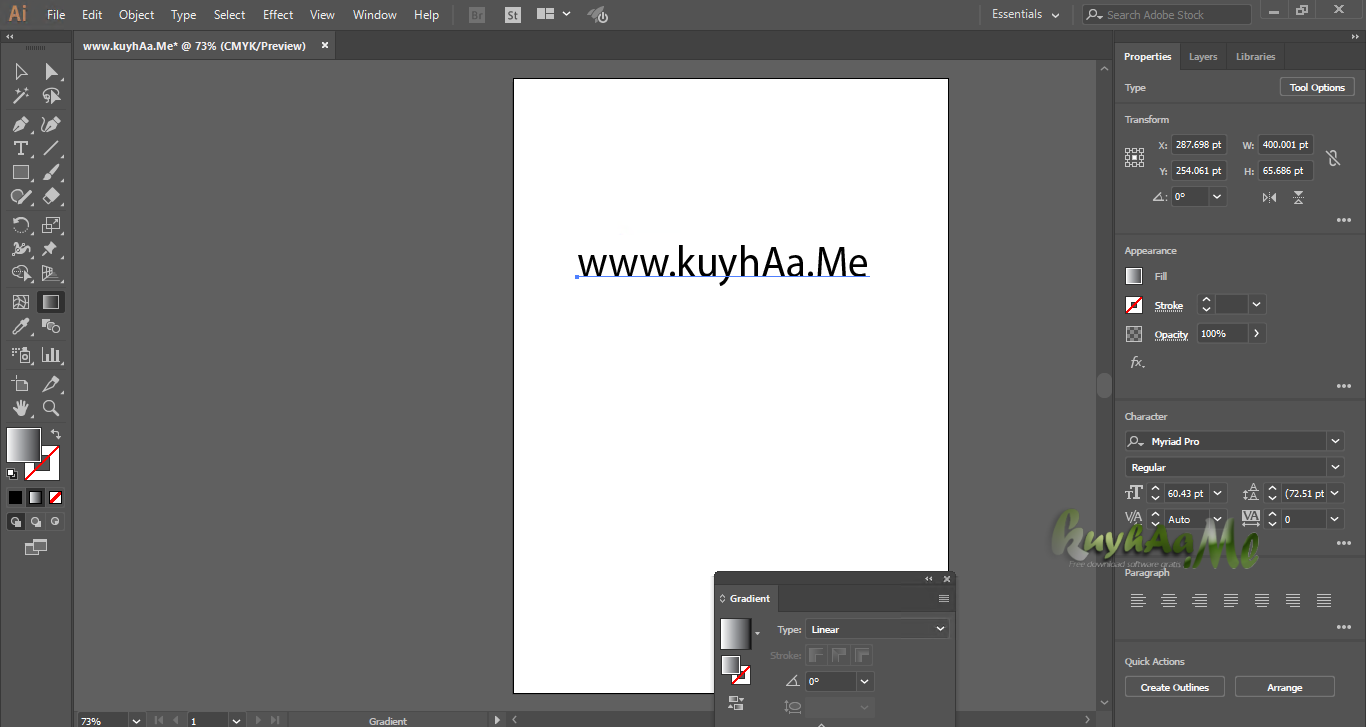Open the stroke weight dropdown in Appearance
This screenshot has width=1366, height=727.
[x=1257, y=305]
